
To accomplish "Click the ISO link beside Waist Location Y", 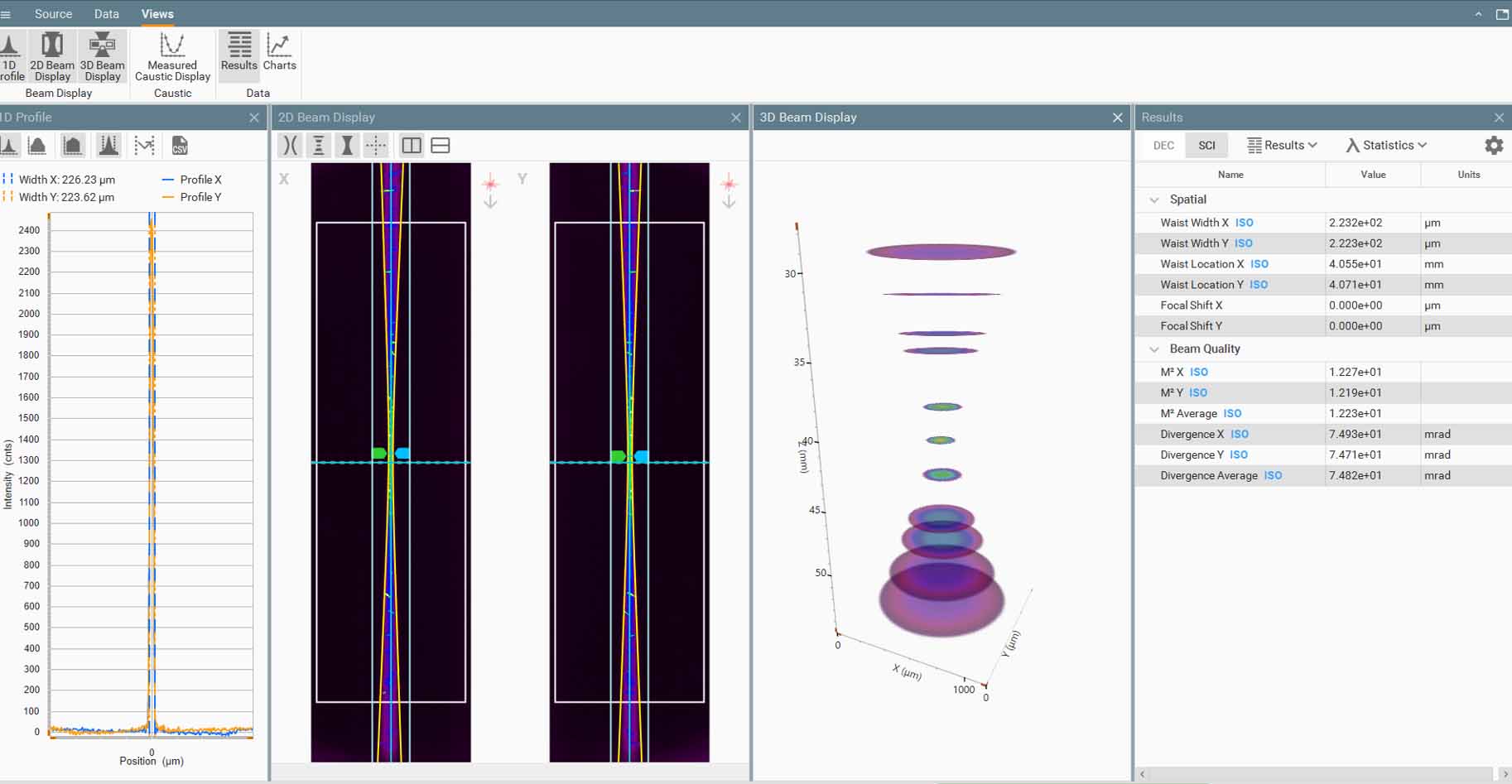I will (x=1258, y=285).
